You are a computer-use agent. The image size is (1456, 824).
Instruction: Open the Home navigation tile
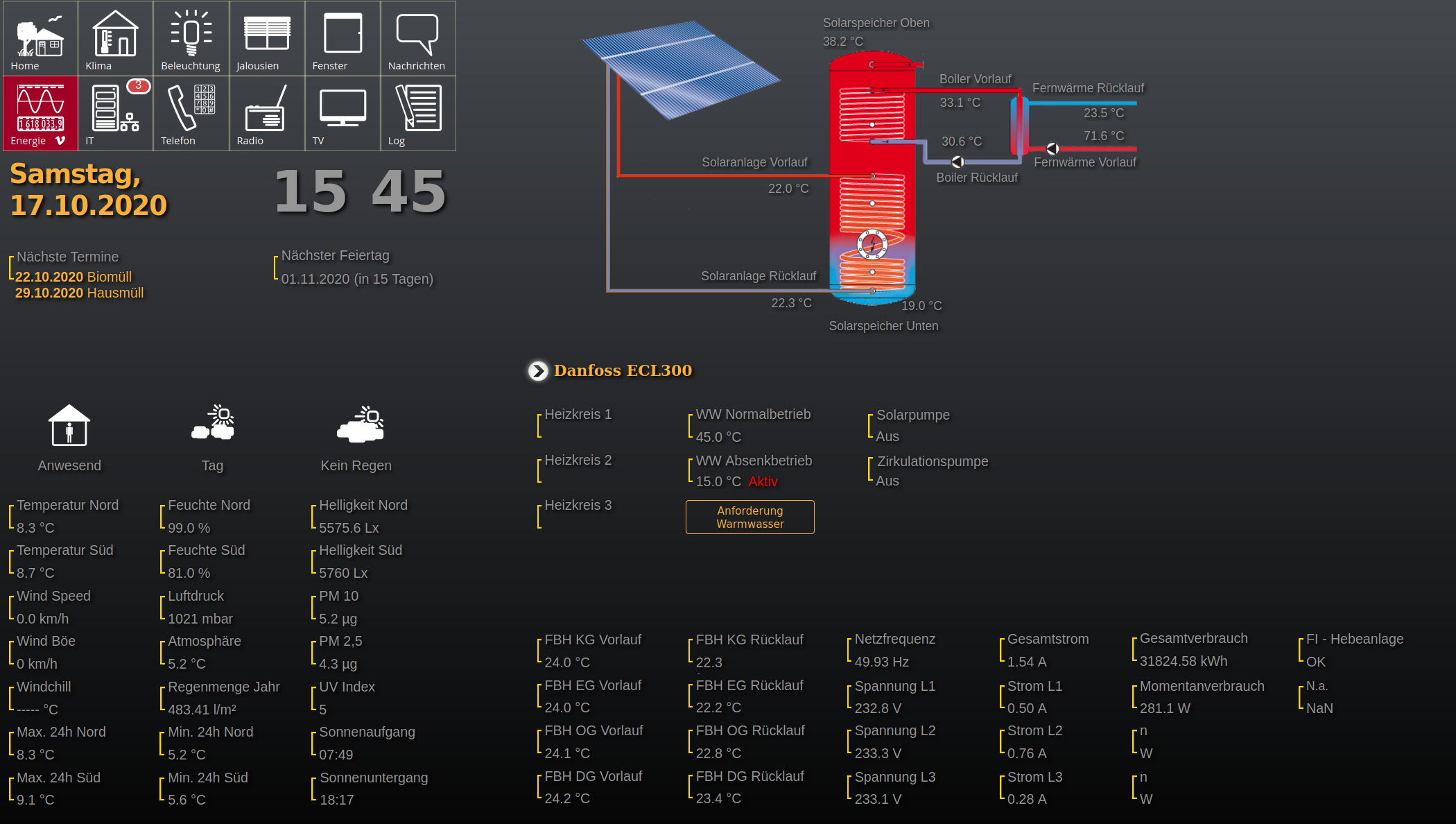pyautogui.click(x=40, y=38)
